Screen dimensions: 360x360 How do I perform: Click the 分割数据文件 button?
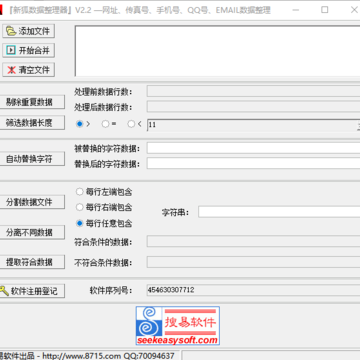(x=32, y=202)
